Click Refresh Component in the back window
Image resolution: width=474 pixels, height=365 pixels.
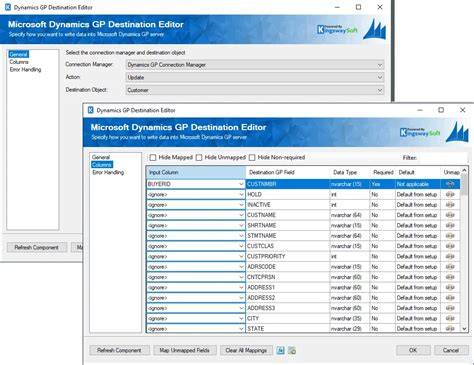[37, 247]
